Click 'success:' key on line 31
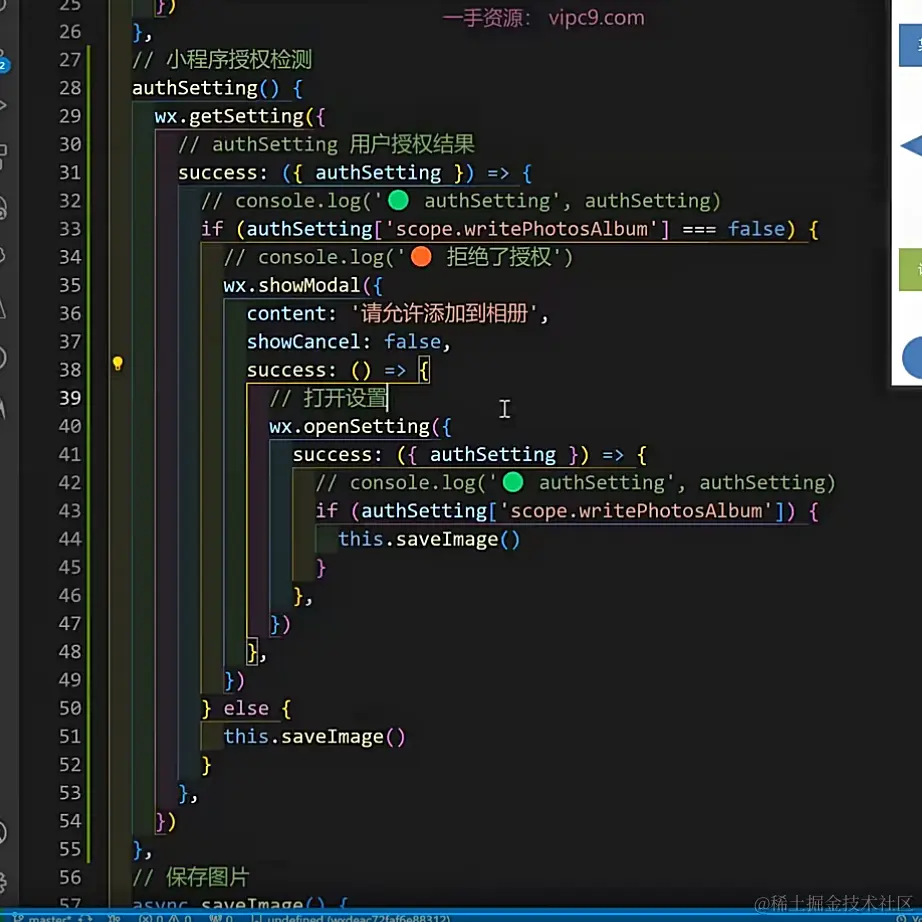Viewport: 922px width, 922px height. (223, 173)
